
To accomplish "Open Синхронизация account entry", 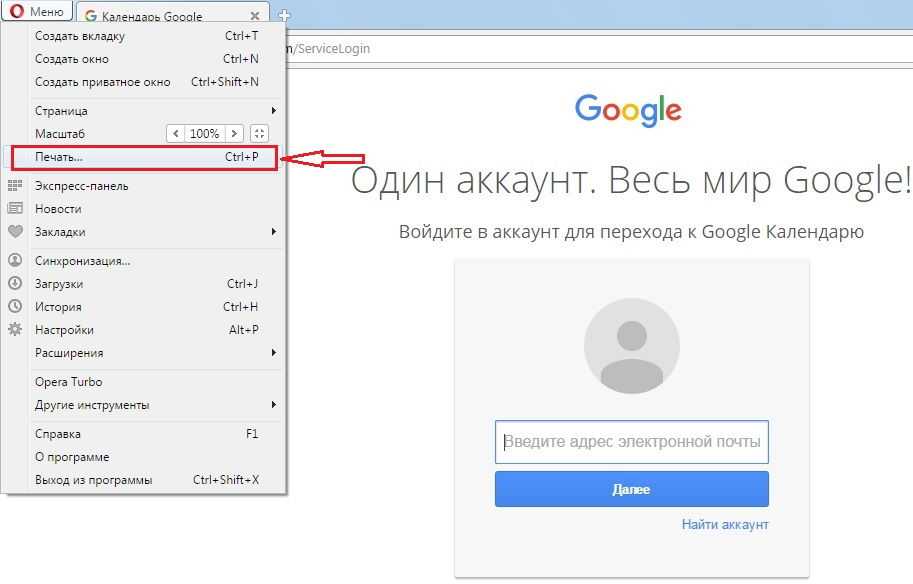I will (82, 261).
